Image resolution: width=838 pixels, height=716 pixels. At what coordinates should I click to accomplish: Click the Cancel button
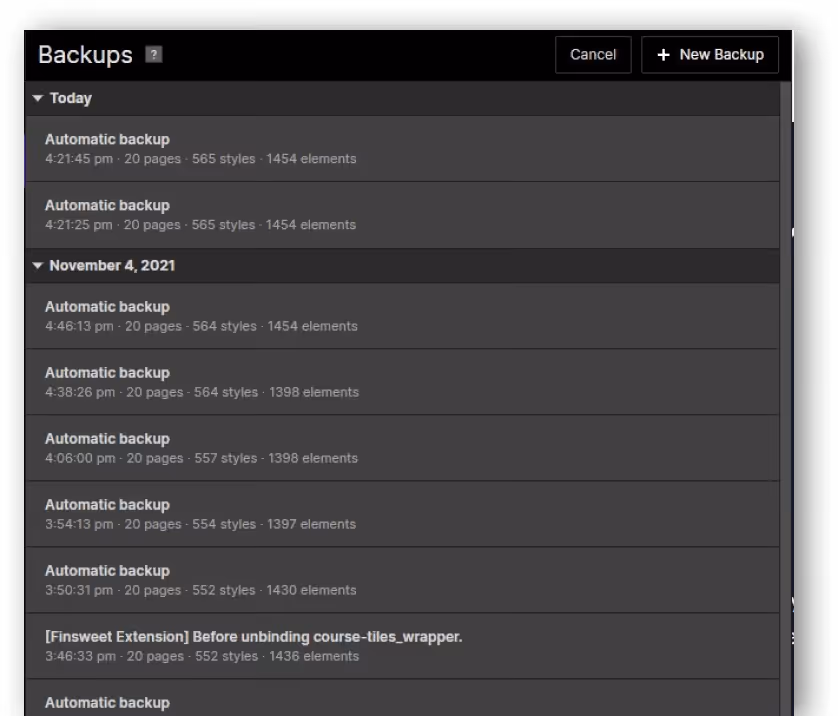tap(593, 55)
